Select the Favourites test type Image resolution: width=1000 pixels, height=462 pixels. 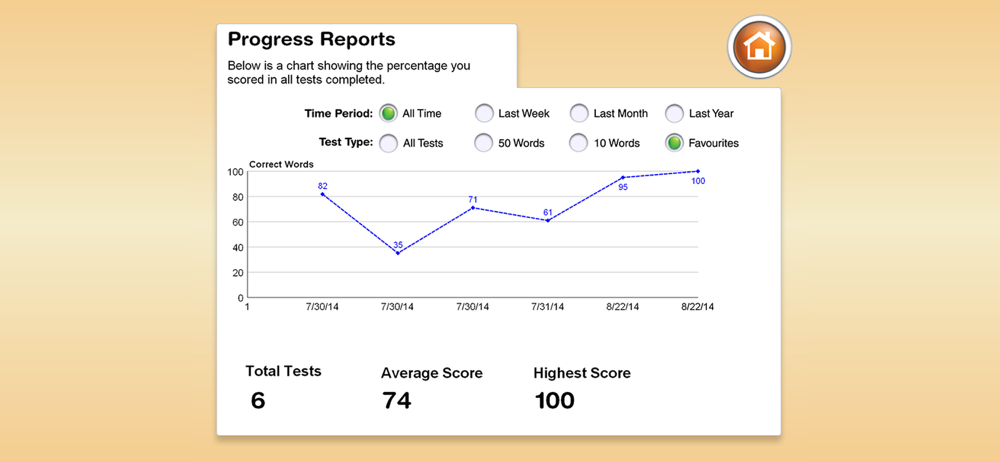point(674,143)
